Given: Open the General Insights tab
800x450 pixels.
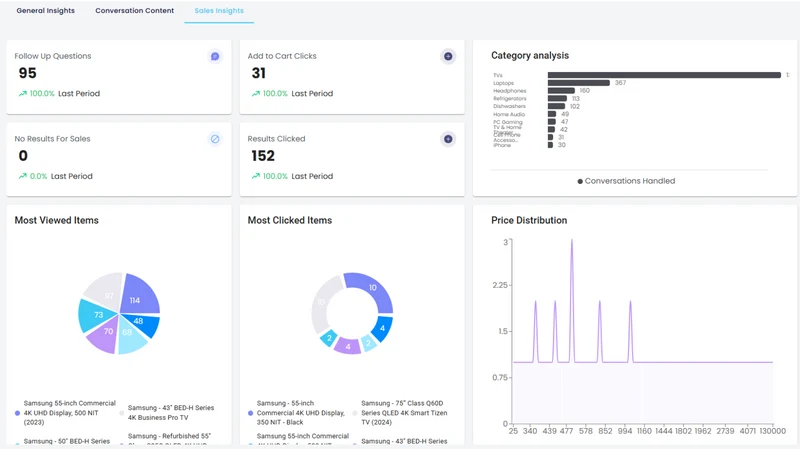Looking at the screenshot, I should click(x=45, y=11).
